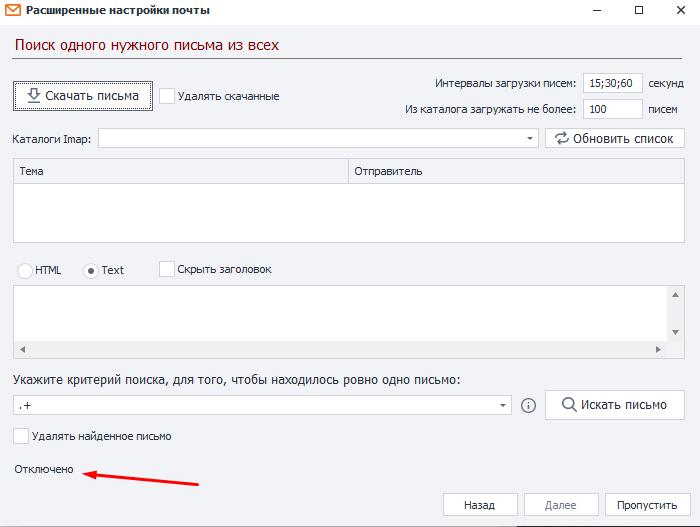Screen dimensions: 700x527
Task: Click the Обновить список button
Action: click(x=615, y=138)
